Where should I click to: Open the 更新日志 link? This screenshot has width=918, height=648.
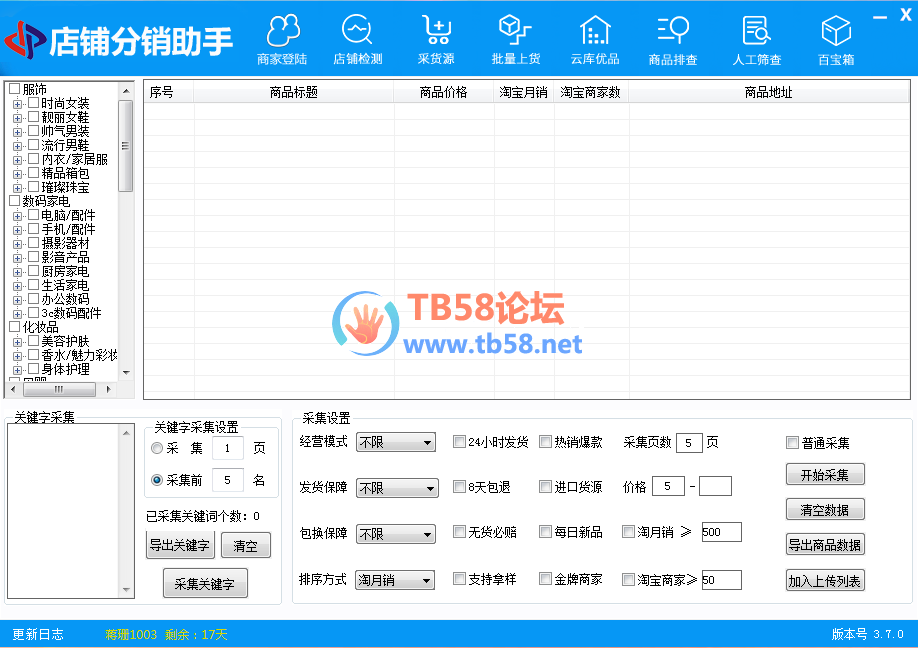point(38,634)
